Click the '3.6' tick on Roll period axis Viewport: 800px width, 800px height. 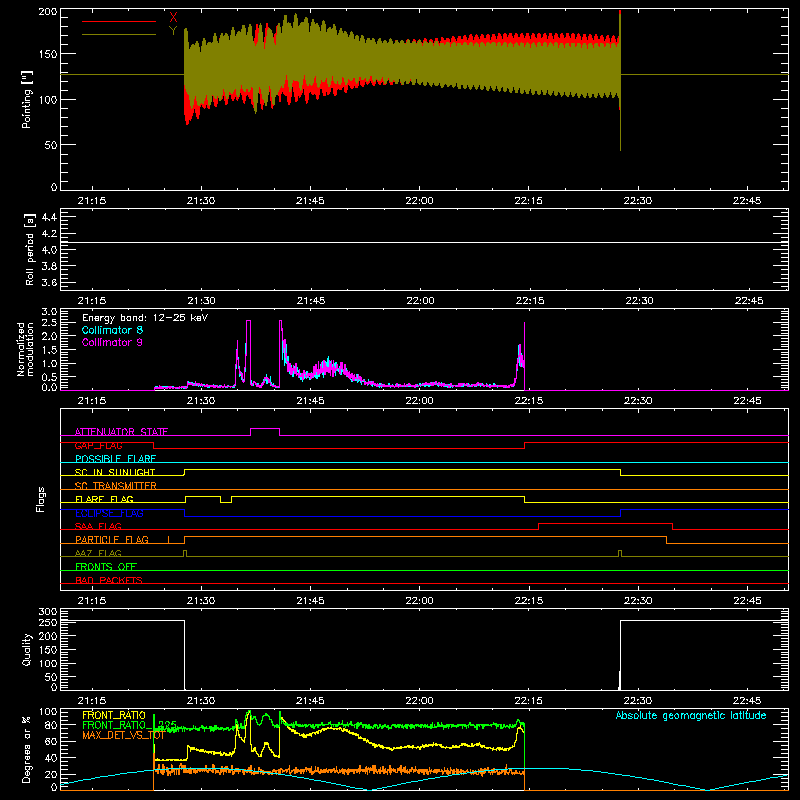pos(49,282)
